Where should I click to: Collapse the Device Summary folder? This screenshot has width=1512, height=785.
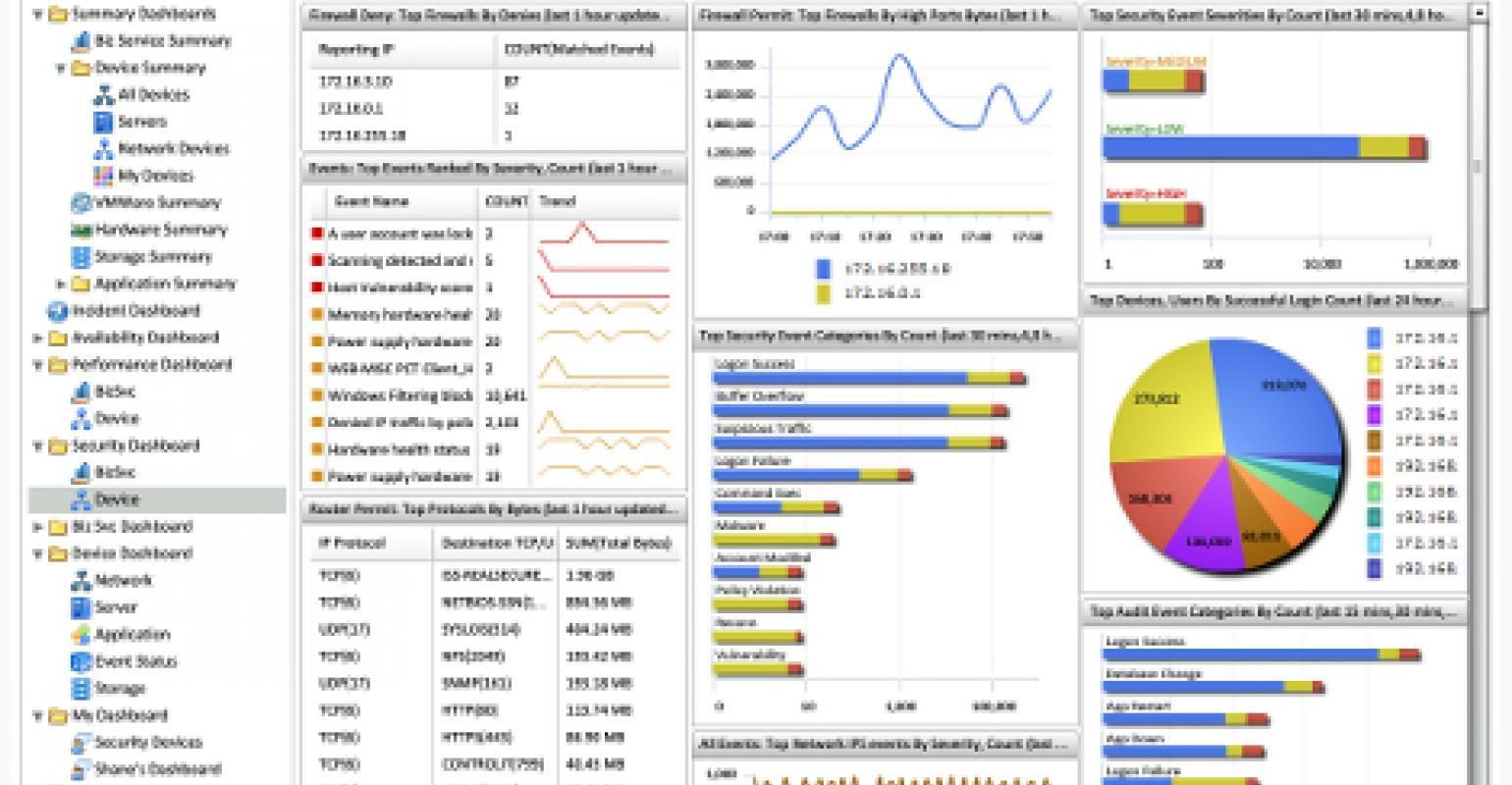pyautogui.click(x=61, y=69)
